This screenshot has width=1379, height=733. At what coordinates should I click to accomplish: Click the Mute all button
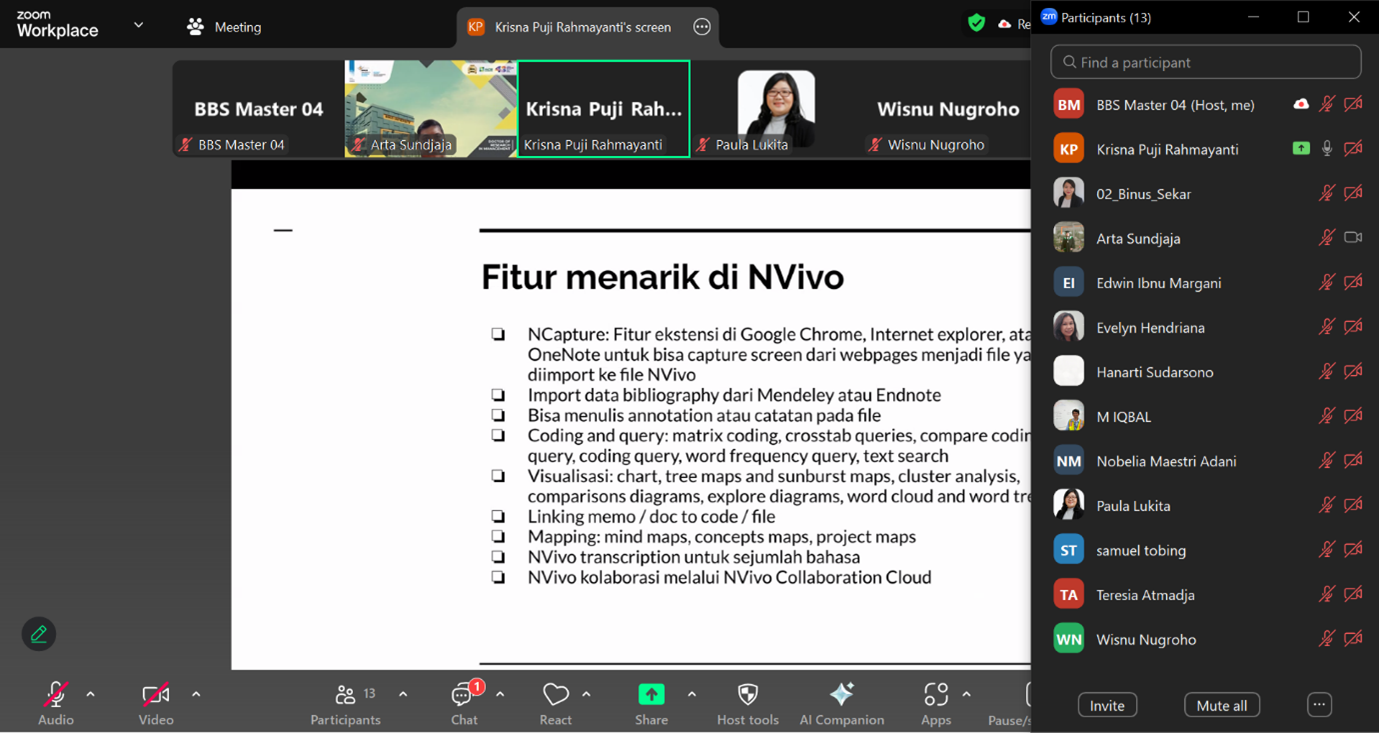[1221, 705]
